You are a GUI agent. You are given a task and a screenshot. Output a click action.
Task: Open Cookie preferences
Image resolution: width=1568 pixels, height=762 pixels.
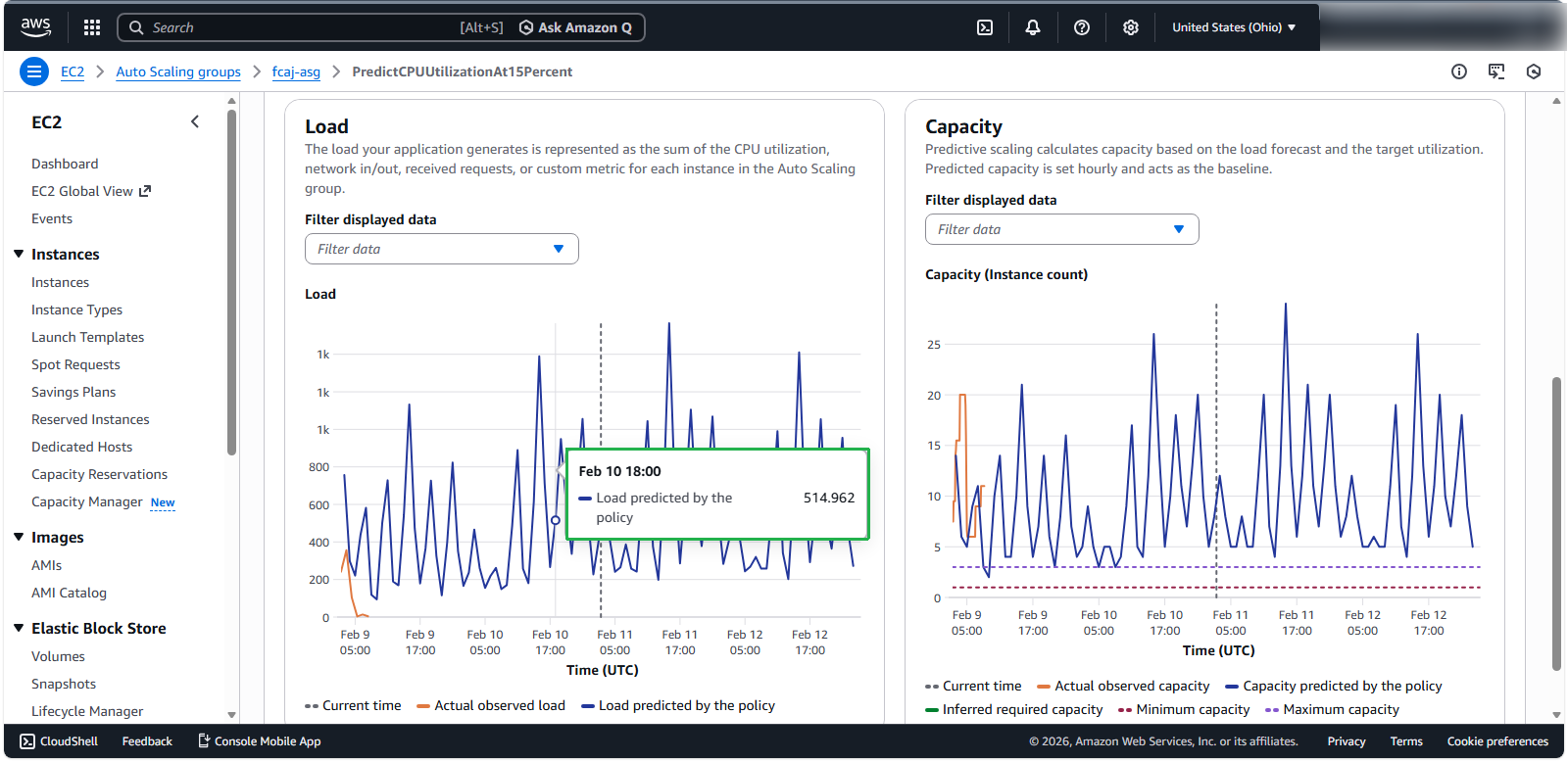pyautogui.click(x=1497, y=741)
